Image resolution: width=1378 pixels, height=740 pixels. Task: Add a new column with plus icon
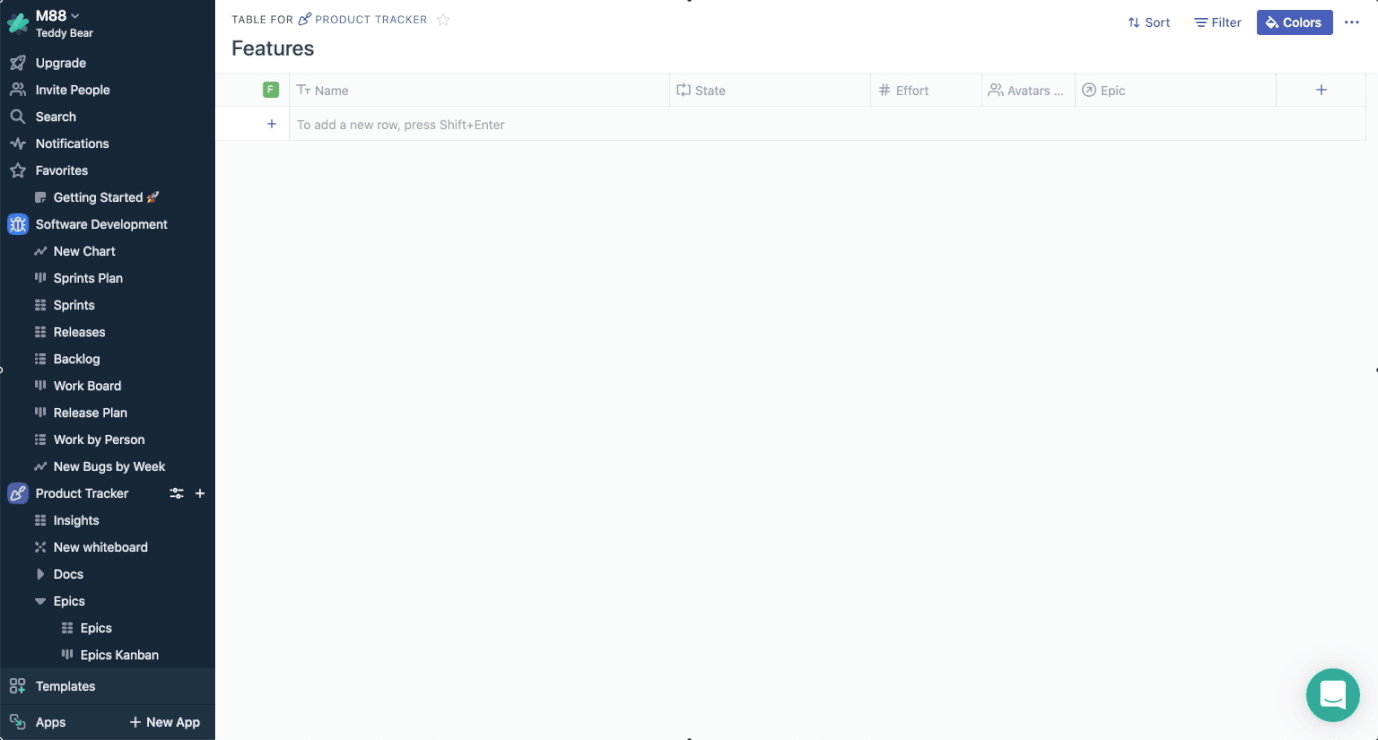tap(1321, 90)
